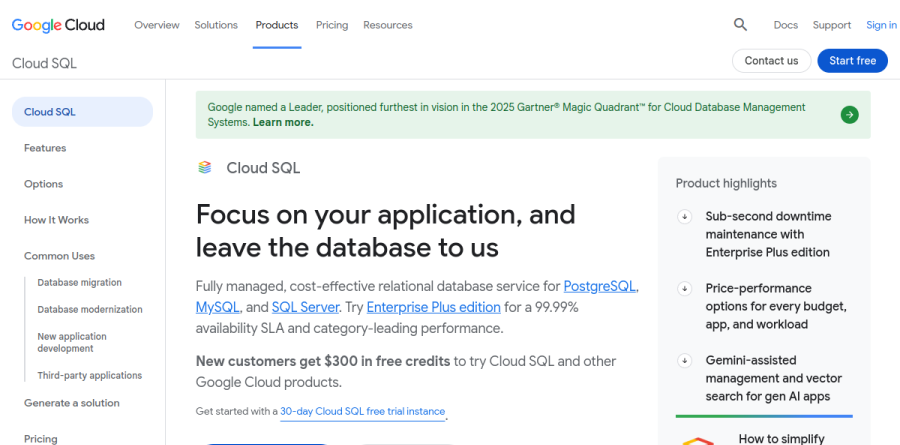The image size is (900, 445).
Task: Click Price-performance options for every budget text
Action: (776, 306)
